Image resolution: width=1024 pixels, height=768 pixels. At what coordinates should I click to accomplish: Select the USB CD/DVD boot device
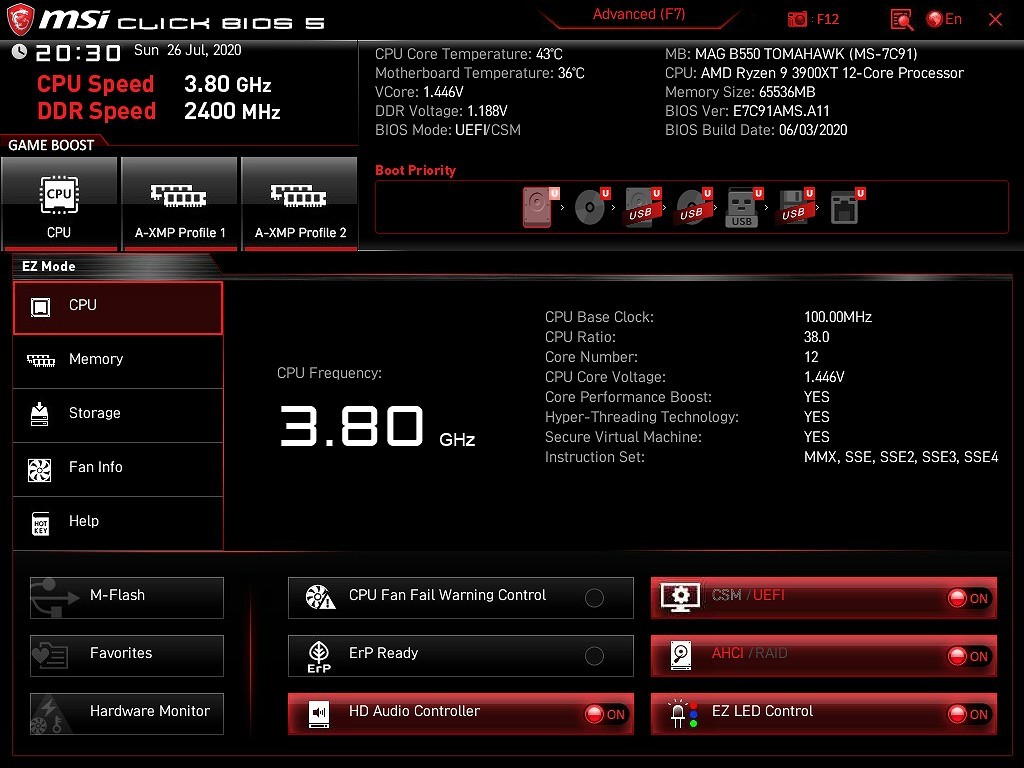(x=694, y=207)
